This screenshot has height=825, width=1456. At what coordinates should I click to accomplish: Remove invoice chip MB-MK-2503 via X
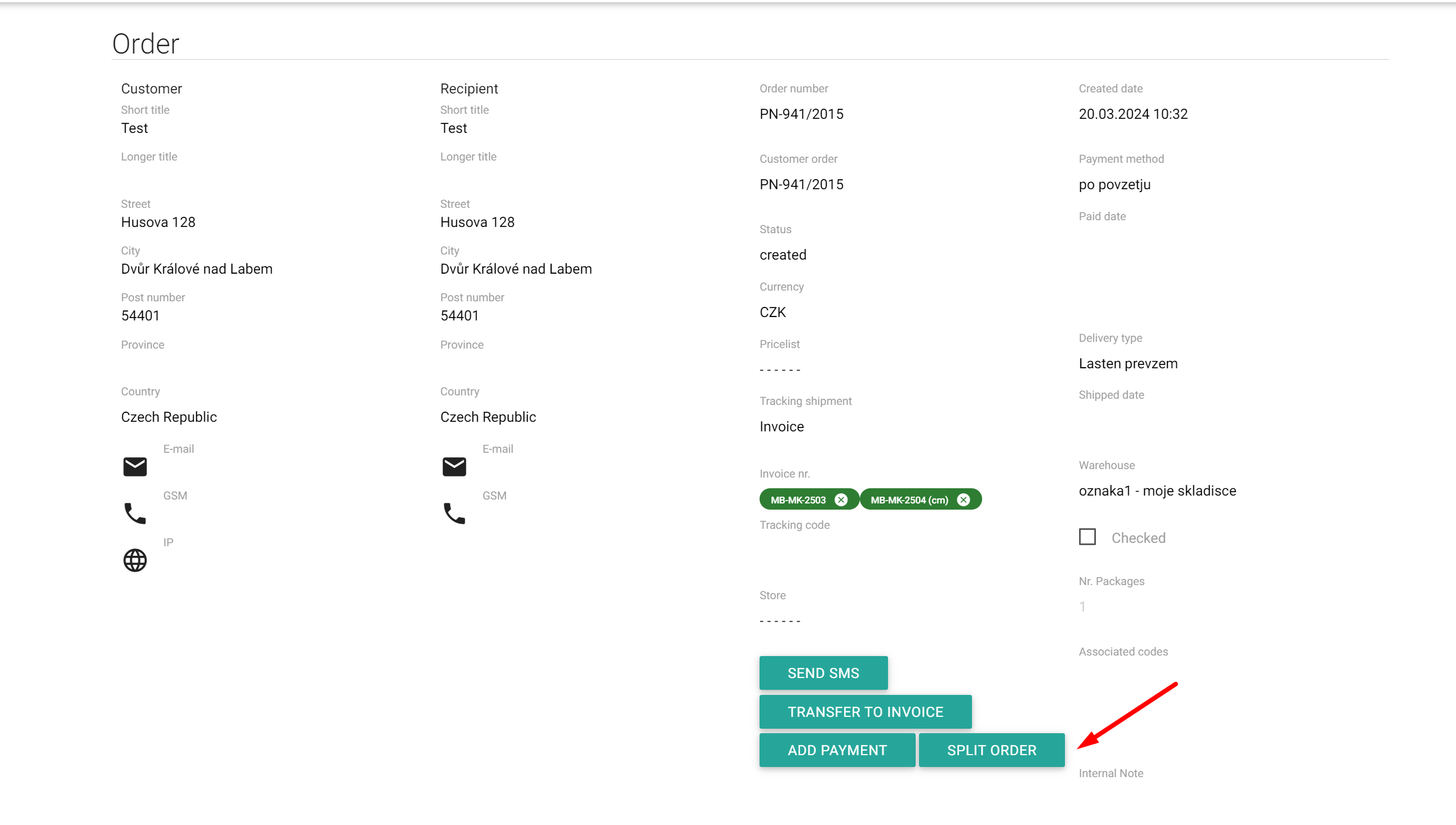(x=841, y=500)
